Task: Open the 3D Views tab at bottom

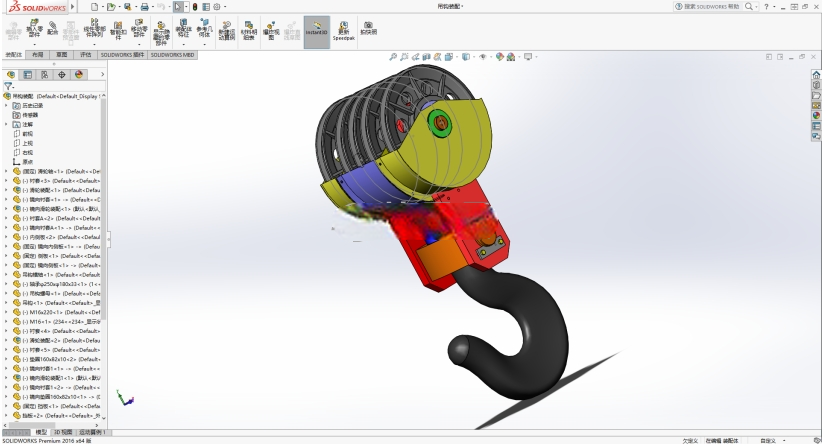Action: (64, 432)
